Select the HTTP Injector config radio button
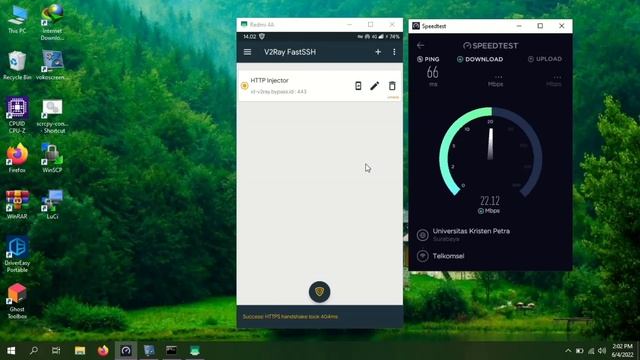Screen dimensions: 640x360 coord(244,86)
